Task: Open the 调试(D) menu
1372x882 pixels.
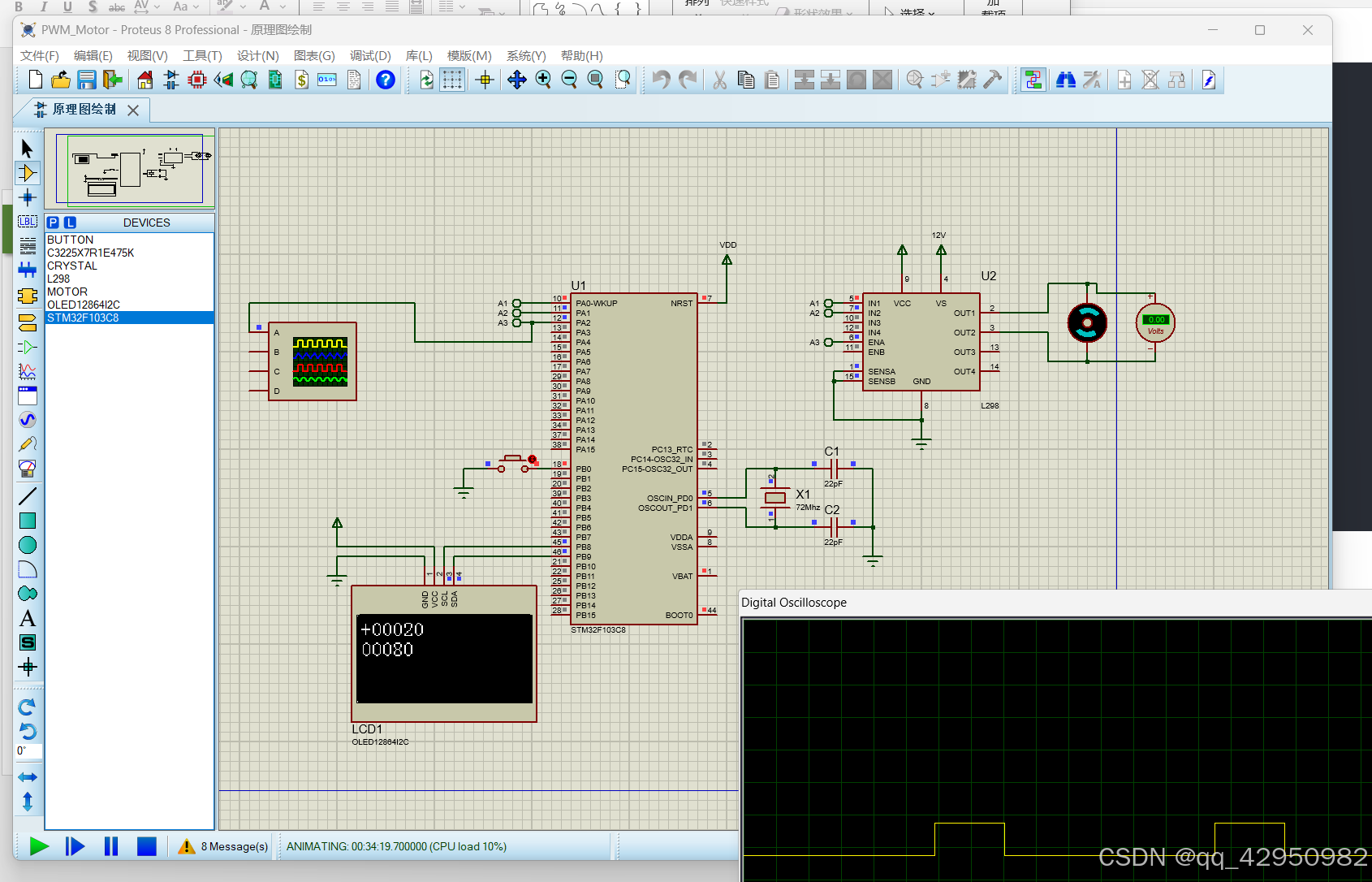Action: [370, 56]
